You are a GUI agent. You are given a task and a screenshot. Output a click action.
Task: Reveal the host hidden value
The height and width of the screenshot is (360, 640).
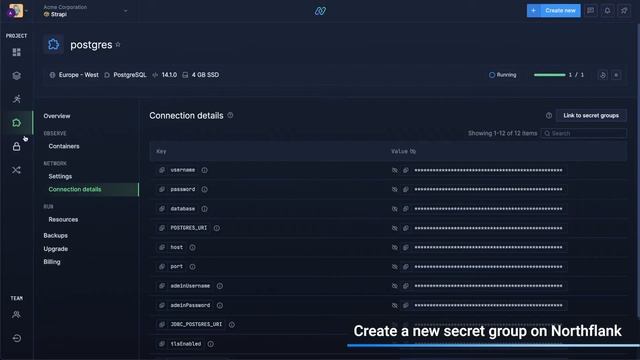(x=395, y=247)
